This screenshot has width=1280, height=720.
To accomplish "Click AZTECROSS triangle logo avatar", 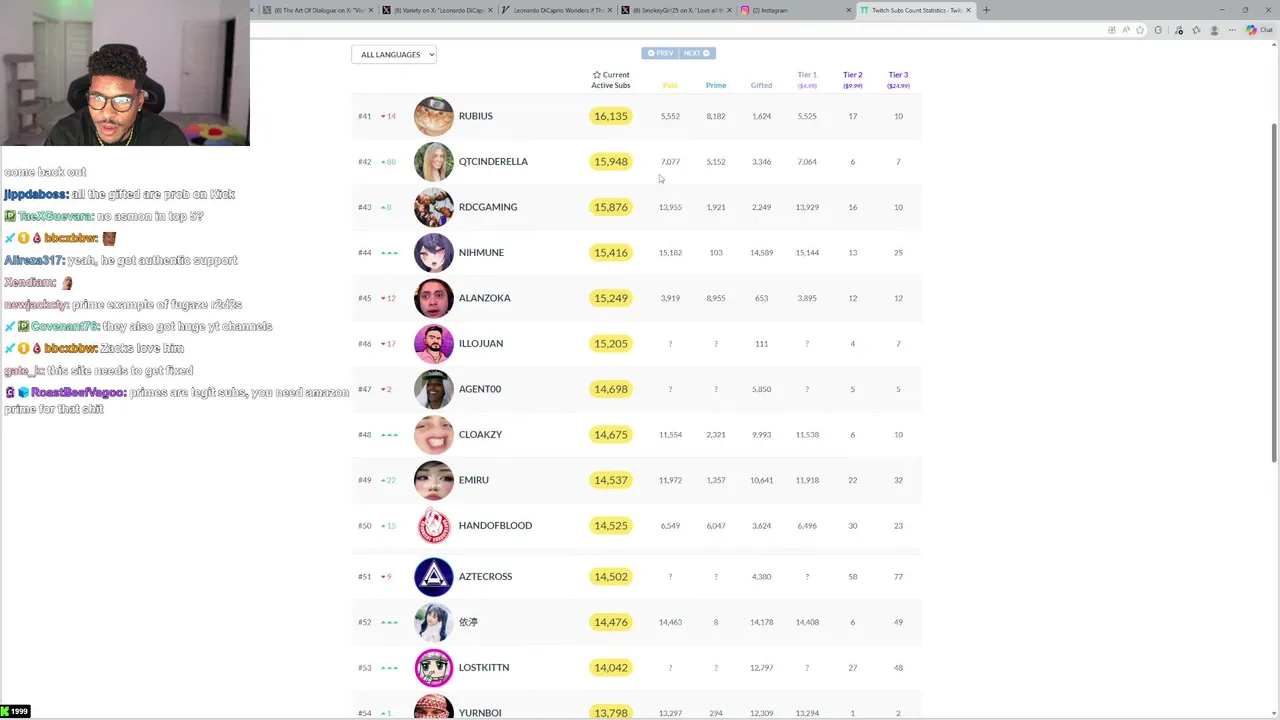I will pyautogui.click(x=433, y=577).
